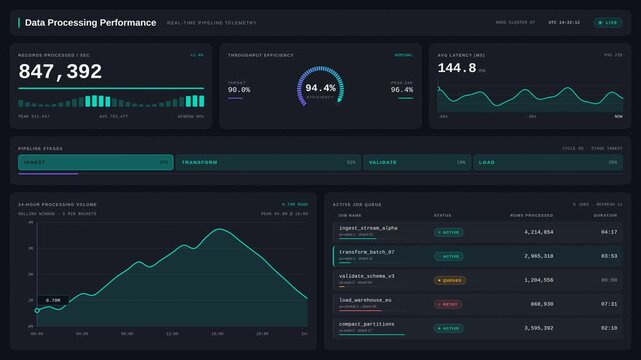Click rows value 4,214,854
This screenshot has width=641, height=360.
point(539,232)
